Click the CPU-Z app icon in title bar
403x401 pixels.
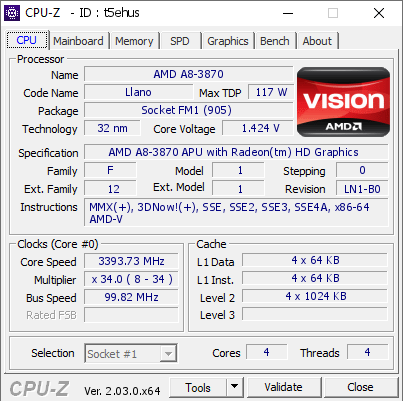point(12,13)
